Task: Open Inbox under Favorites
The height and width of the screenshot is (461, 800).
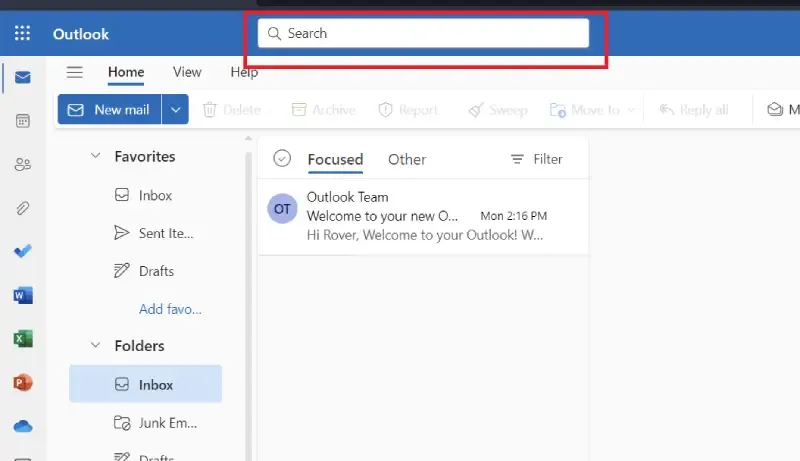Action: tap(145, 195)
